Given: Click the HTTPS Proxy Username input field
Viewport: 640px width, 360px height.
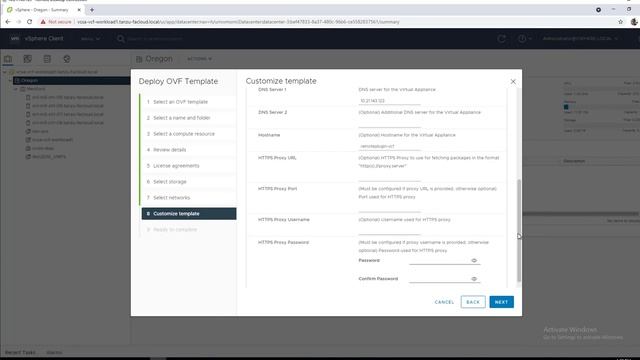Looking at the screenshot, I should 389,230.
